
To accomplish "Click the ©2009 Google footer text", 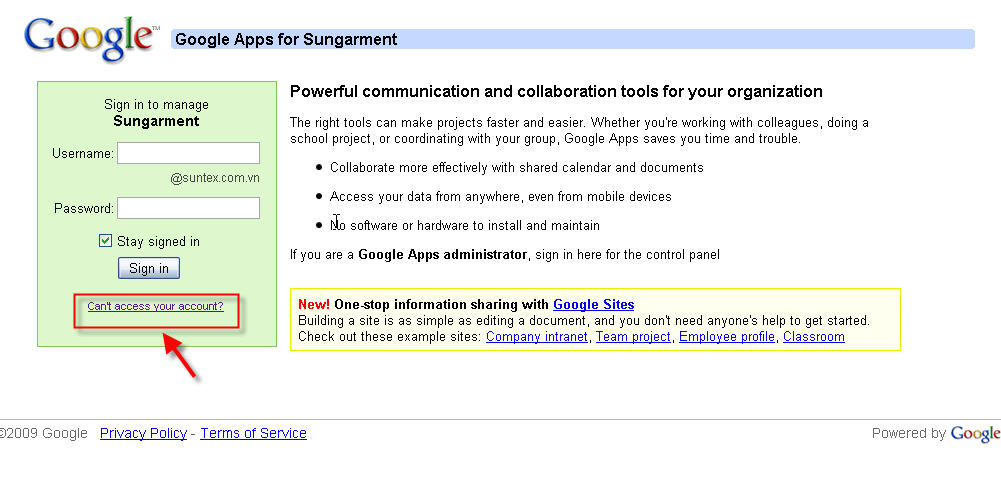I will coord(43,434).
